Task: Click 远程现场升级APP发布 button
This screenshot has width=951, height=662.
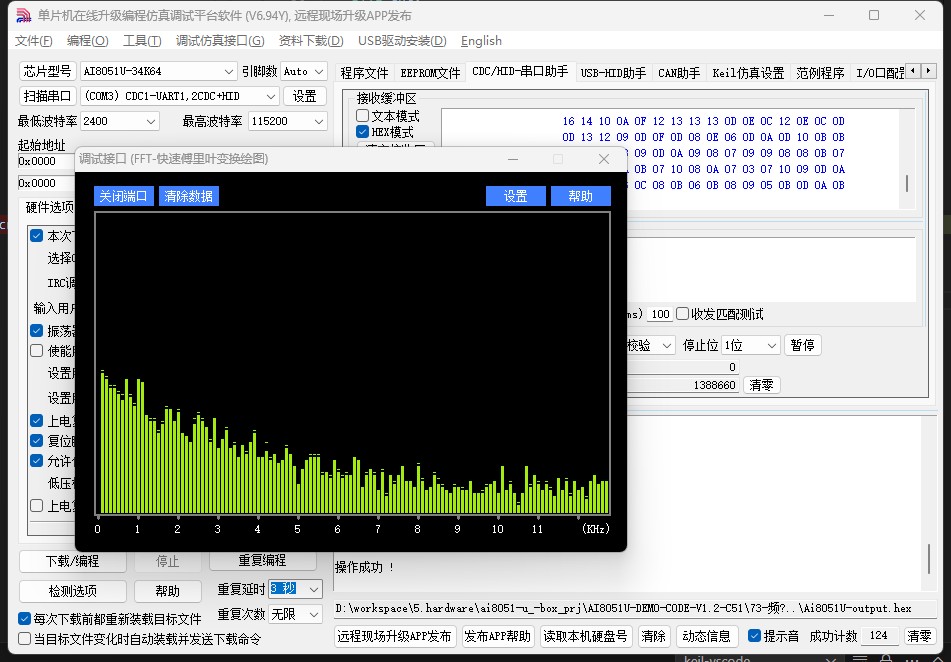Action: [x=394, y=636]
